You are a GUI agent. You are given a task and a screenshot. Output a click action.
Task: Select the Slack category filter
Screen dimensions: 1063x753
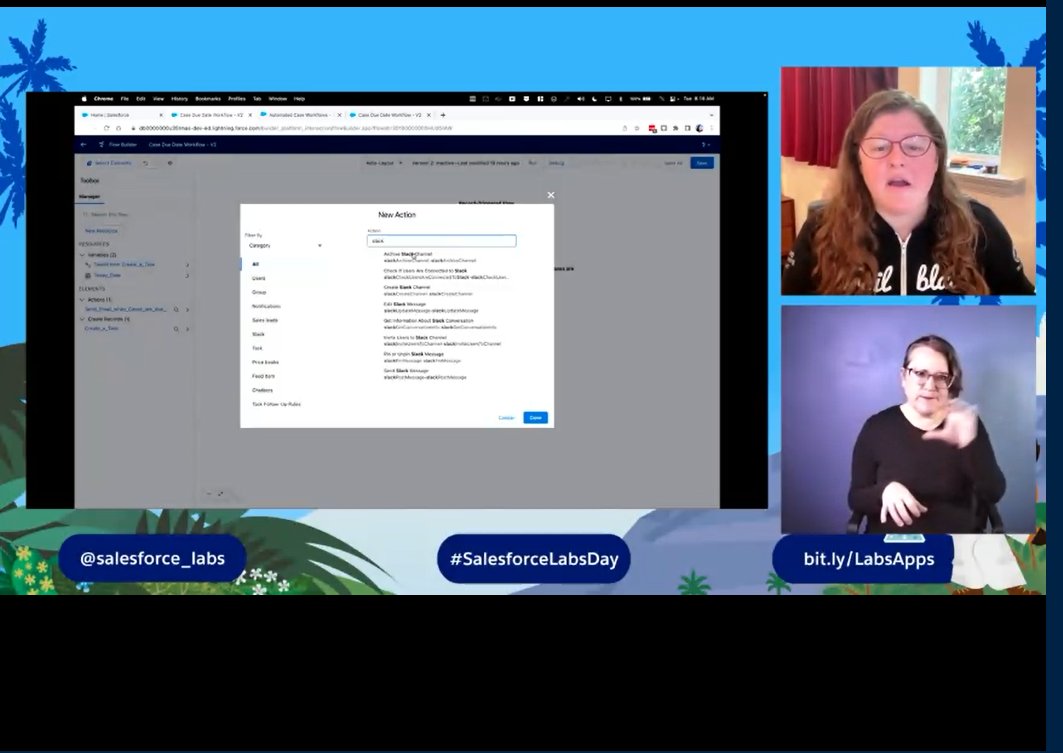click(x=258, y=334)
